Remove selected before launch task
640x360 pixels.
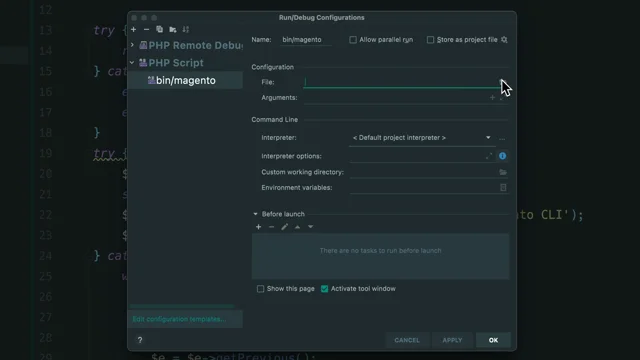pos(271,227)
